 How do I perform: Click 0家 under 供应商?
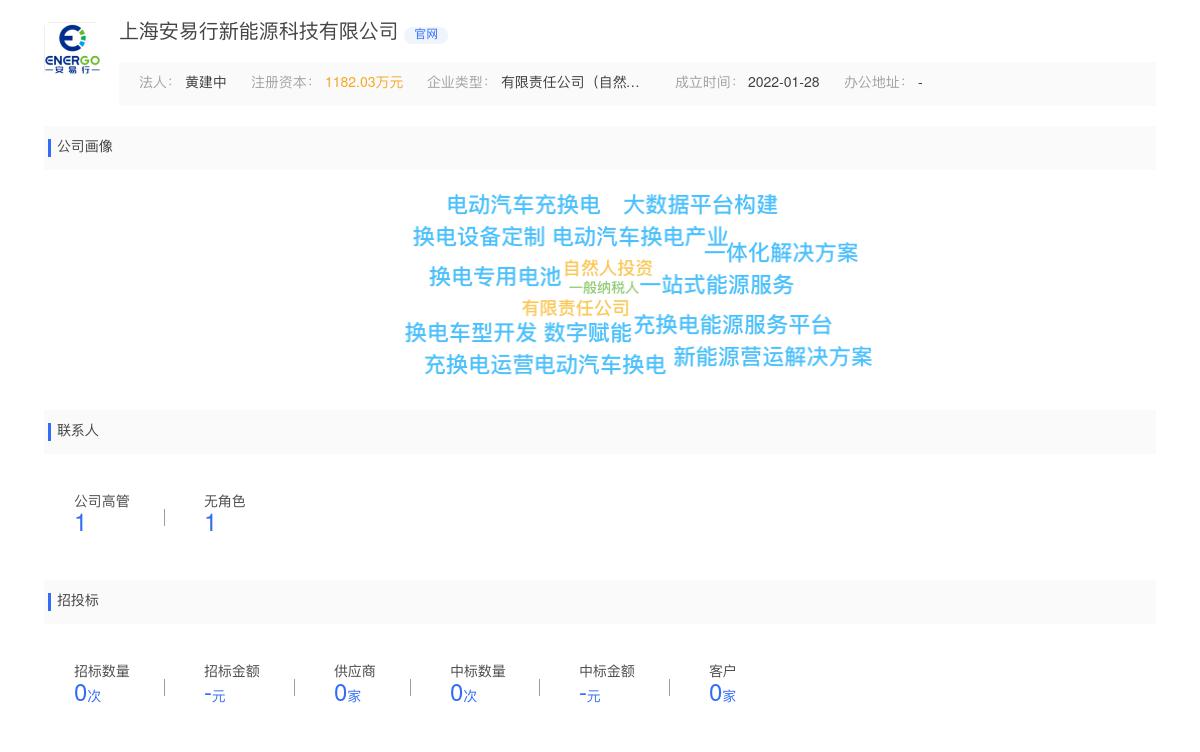pos(347,692)
